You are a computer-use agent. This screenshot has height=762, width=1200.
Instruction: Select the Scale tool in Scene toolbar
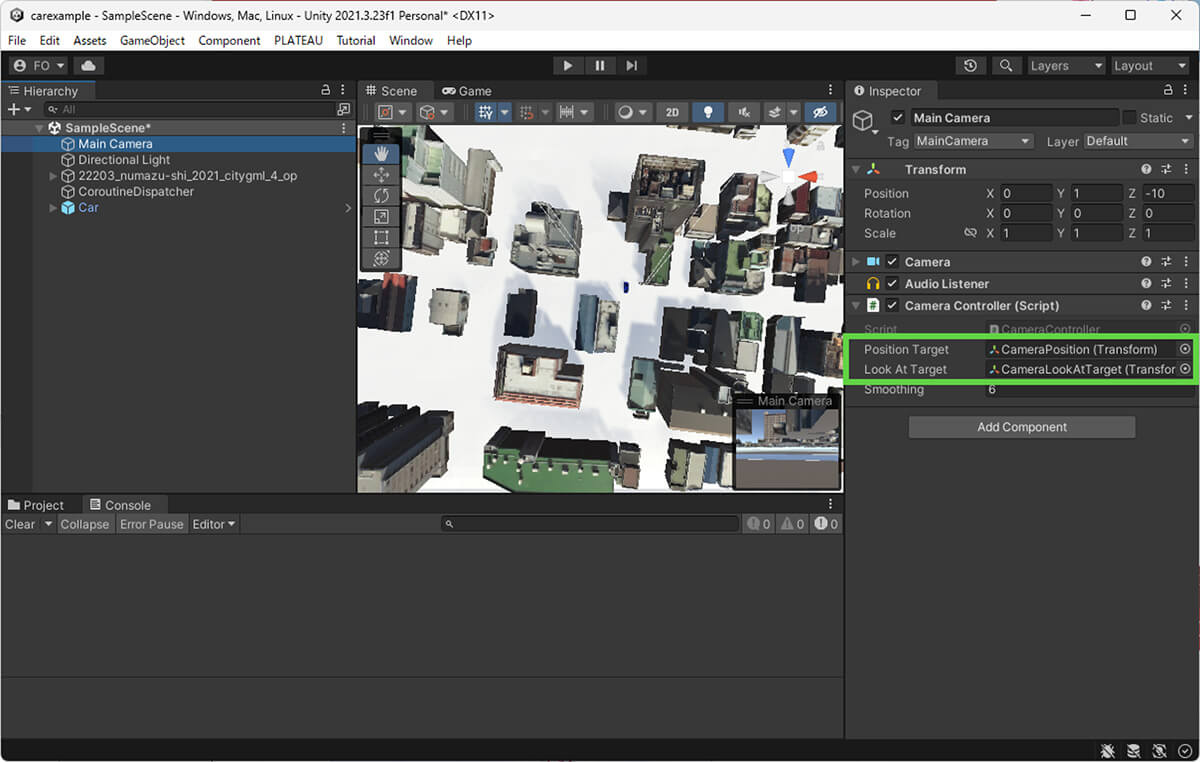381,216
